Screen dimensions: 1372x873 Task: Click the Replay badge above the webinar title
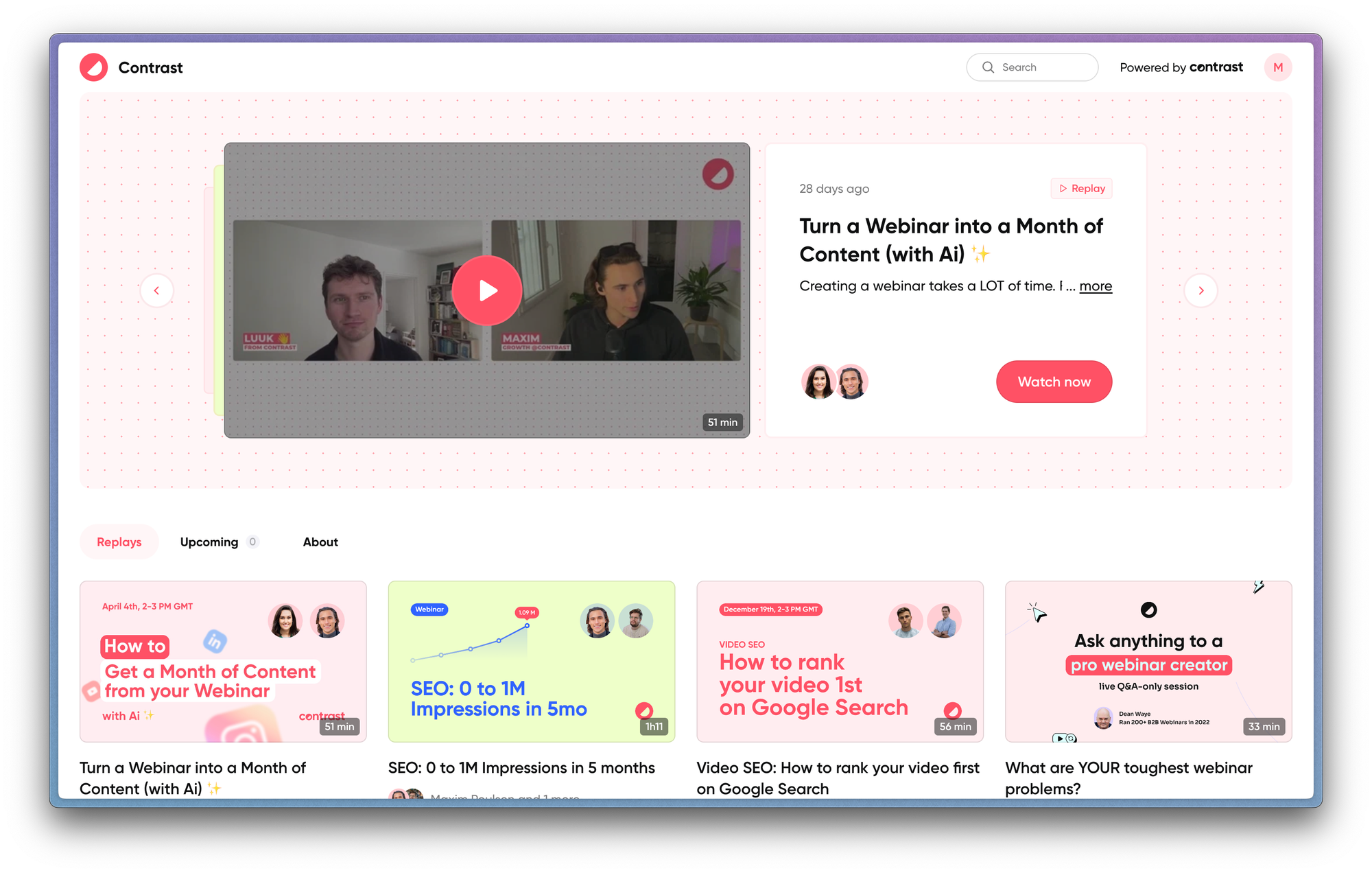click(x=1081, y=188)
